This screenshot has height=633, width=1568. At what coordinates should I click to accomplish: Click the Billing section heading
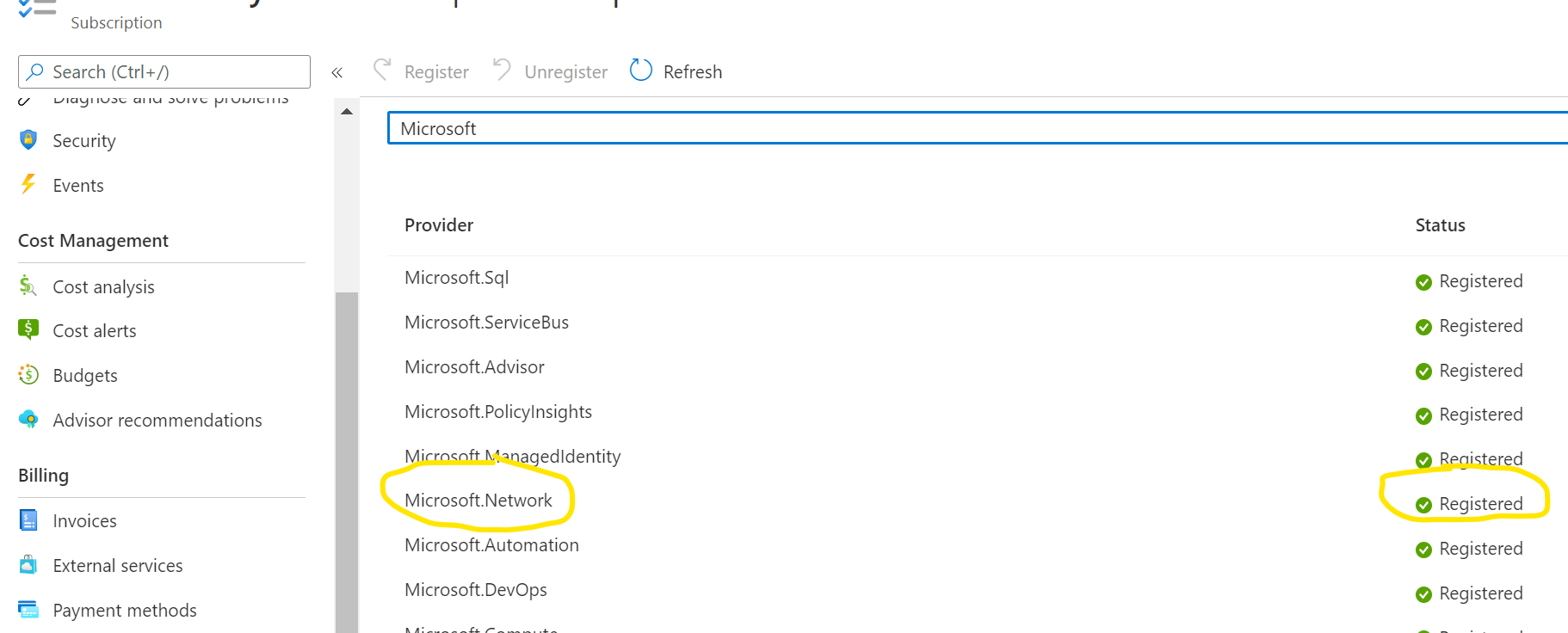click(x=43, y=476)
